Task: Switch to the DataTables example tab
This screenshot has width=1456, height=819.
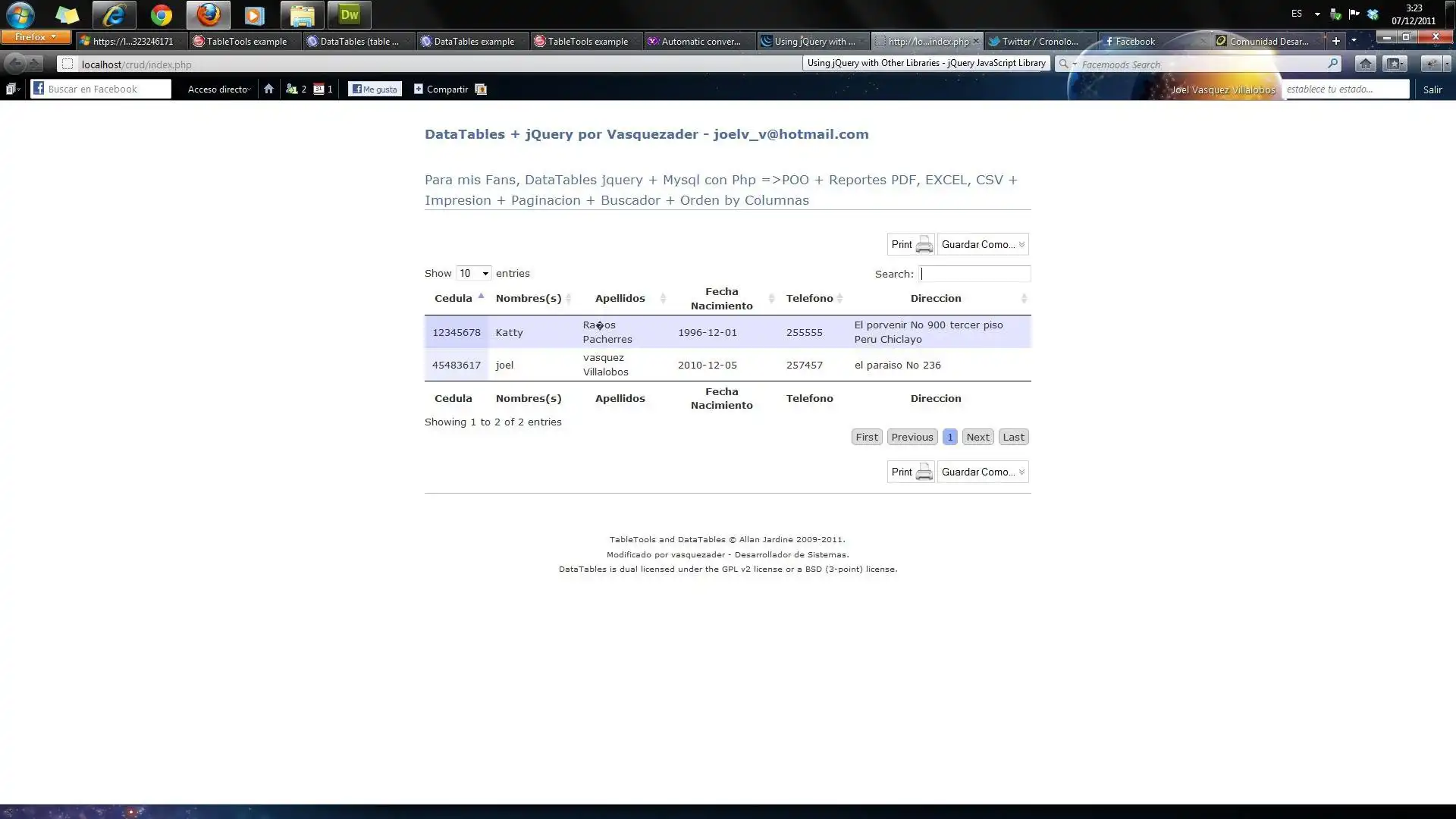Action: click(473, 42)
